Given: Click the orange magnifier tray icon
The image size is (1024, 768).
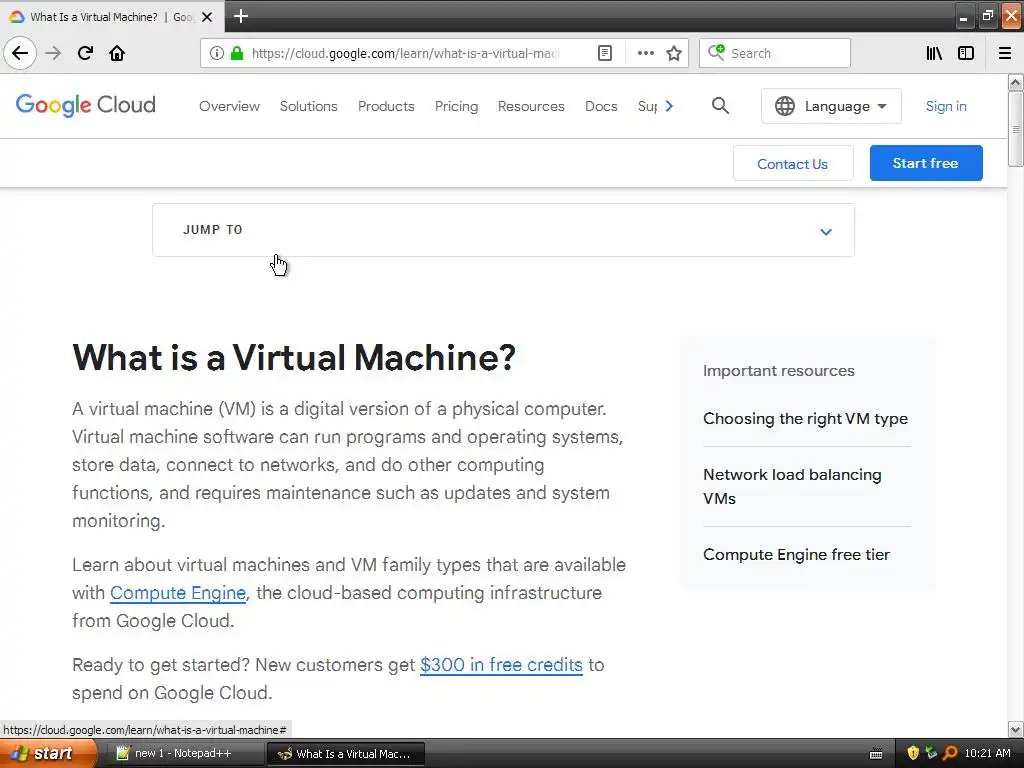Looking at the screenshot, I should tap(950, 754).
